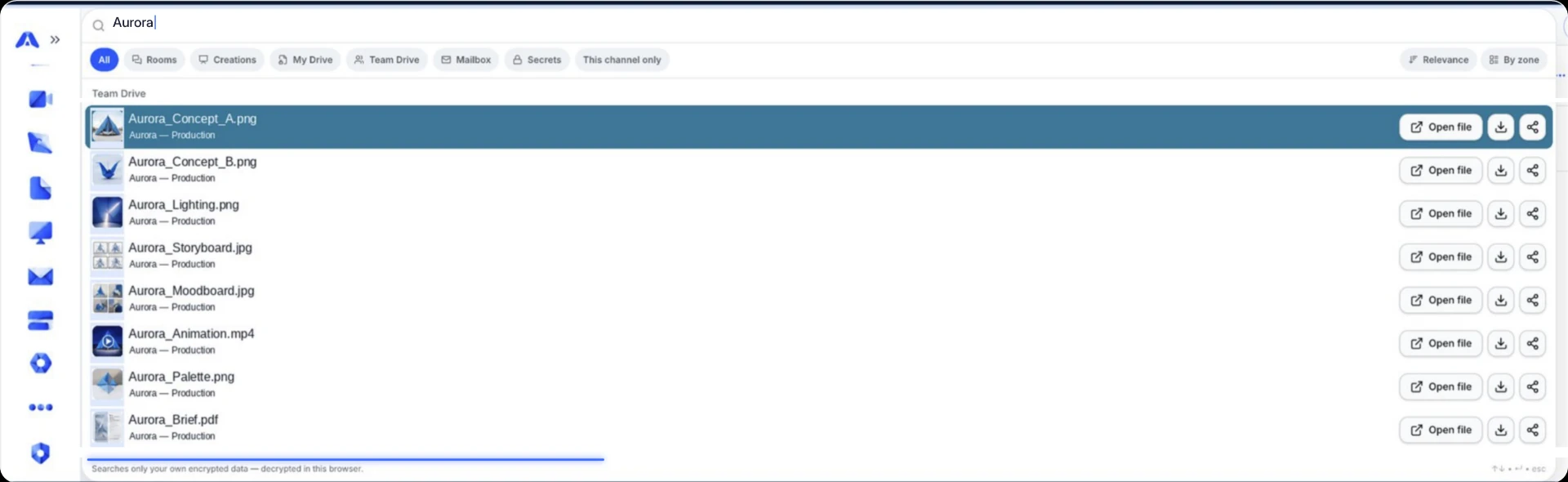1568x482 pixels.
Task: Share Aurora_Moodboard.jpg
Action: click(x=1532, y=300)
